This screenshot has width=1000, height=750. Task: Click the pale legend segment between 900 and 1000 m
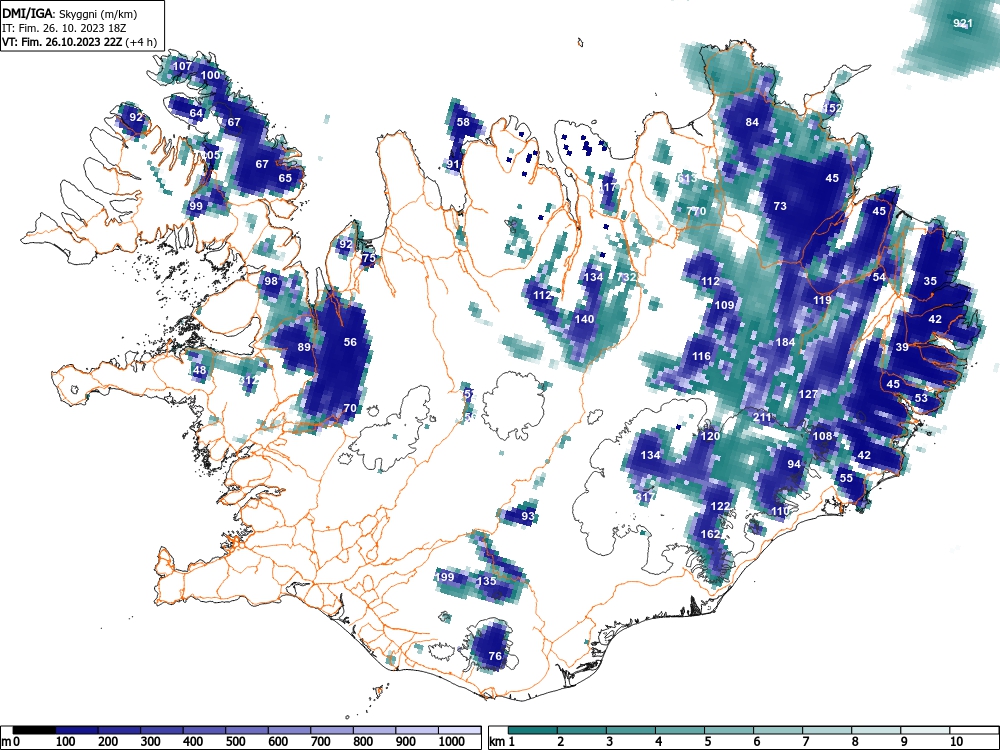click(x=417, y=730)
